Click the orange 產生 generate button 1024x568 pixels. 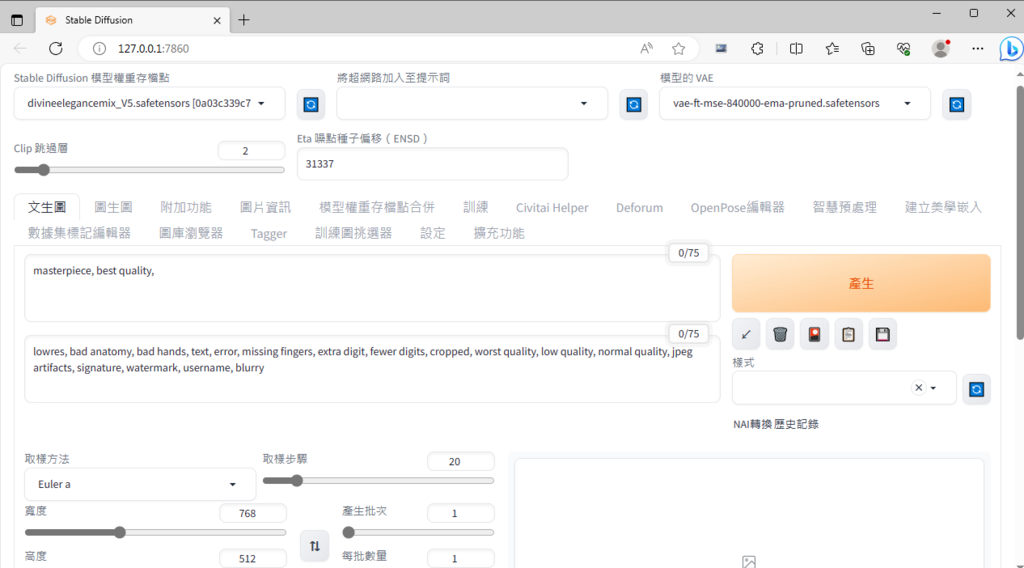pos(861,283)
